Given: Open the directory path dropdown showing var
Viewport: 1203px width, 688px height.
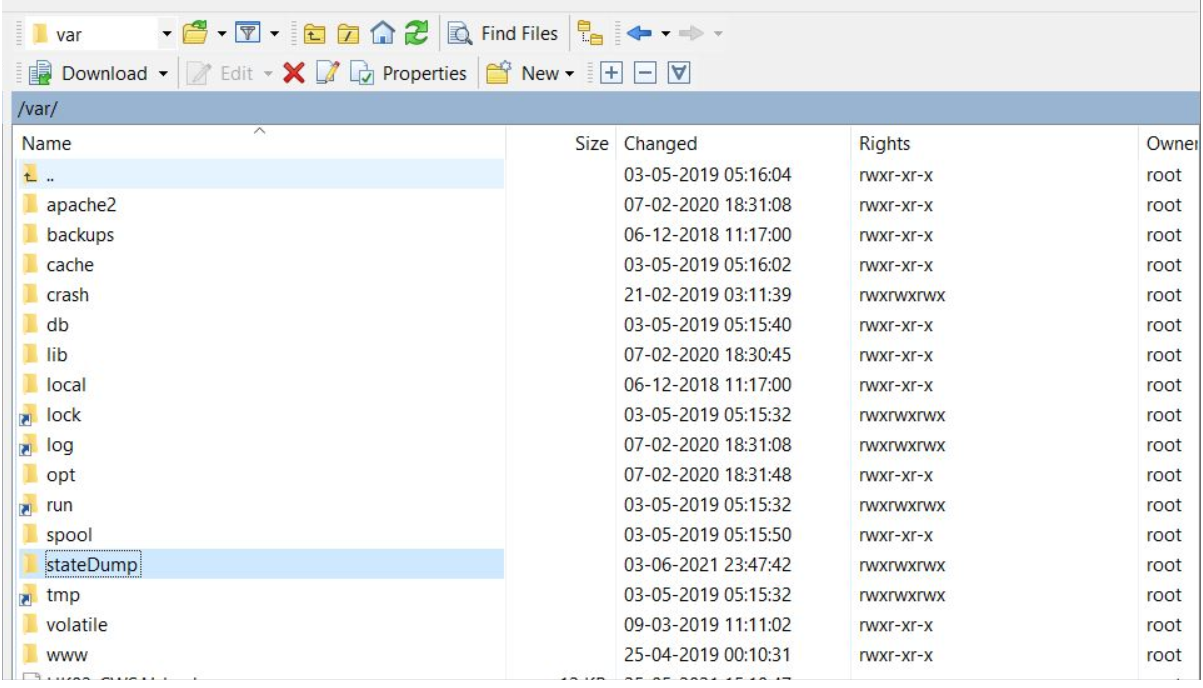Looking at the screenshot, I should pyautogui.click(x=166, y=33).
